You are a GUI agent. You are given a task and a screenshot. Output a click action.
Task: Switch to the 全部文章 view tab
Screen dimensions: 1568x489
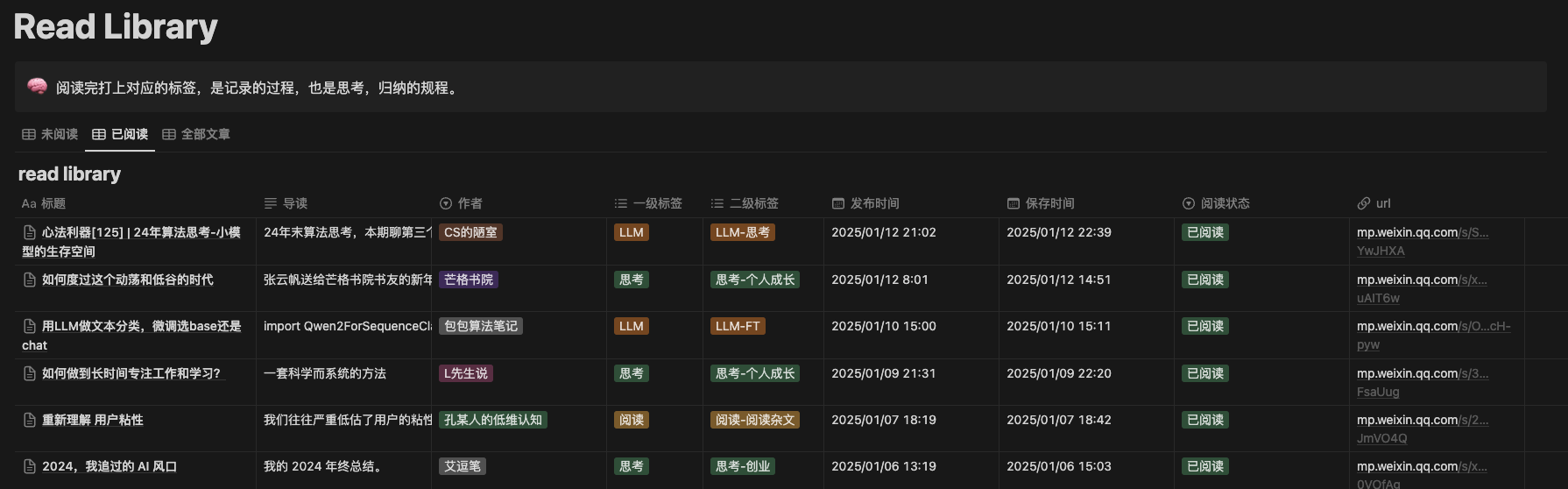(196, 134)
